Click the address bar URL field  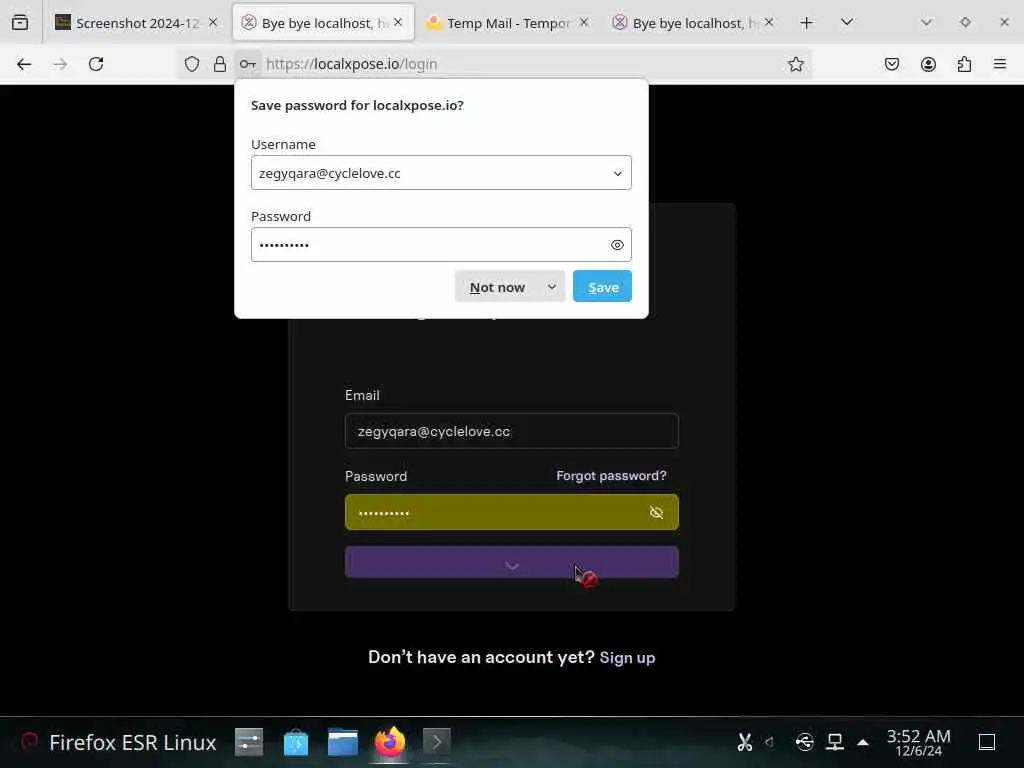click(522, 64)
